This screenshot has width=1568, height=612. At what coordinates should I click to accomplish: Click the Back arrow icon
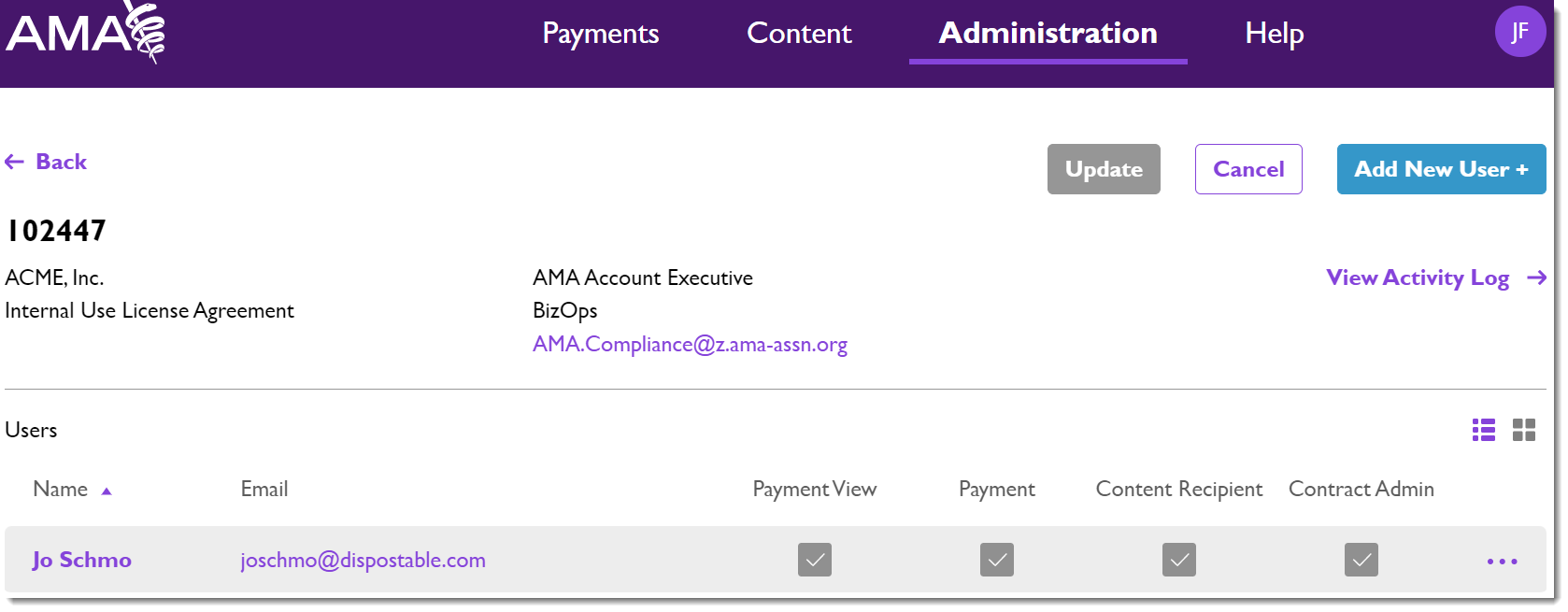pyautogui.click(x=15, y=163)
